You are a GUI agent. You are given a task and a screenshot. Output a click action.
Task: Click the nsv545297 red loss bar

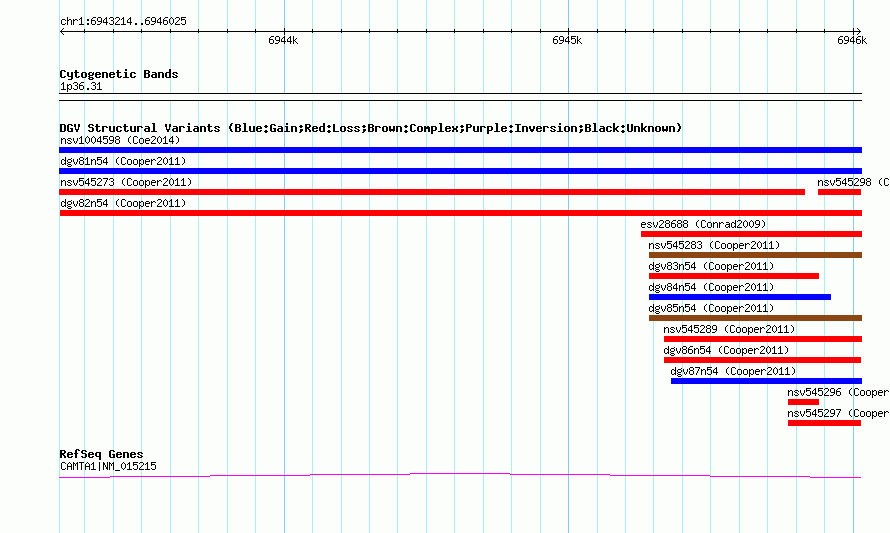pos(824,423)
